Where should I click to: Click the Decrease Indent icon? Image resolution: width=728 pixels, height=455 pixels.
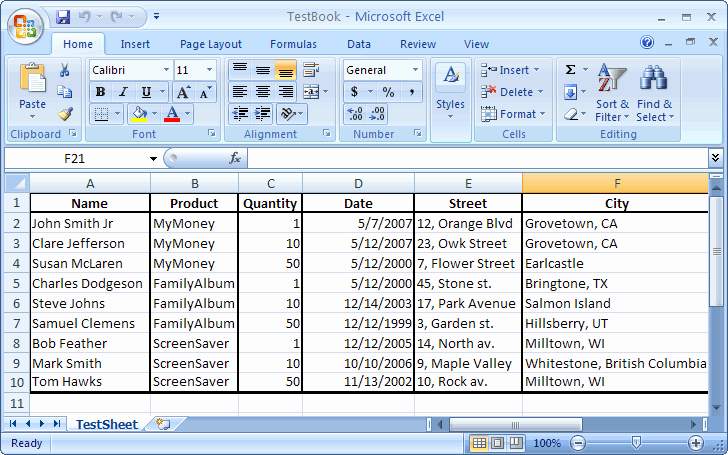pos(240,114)
